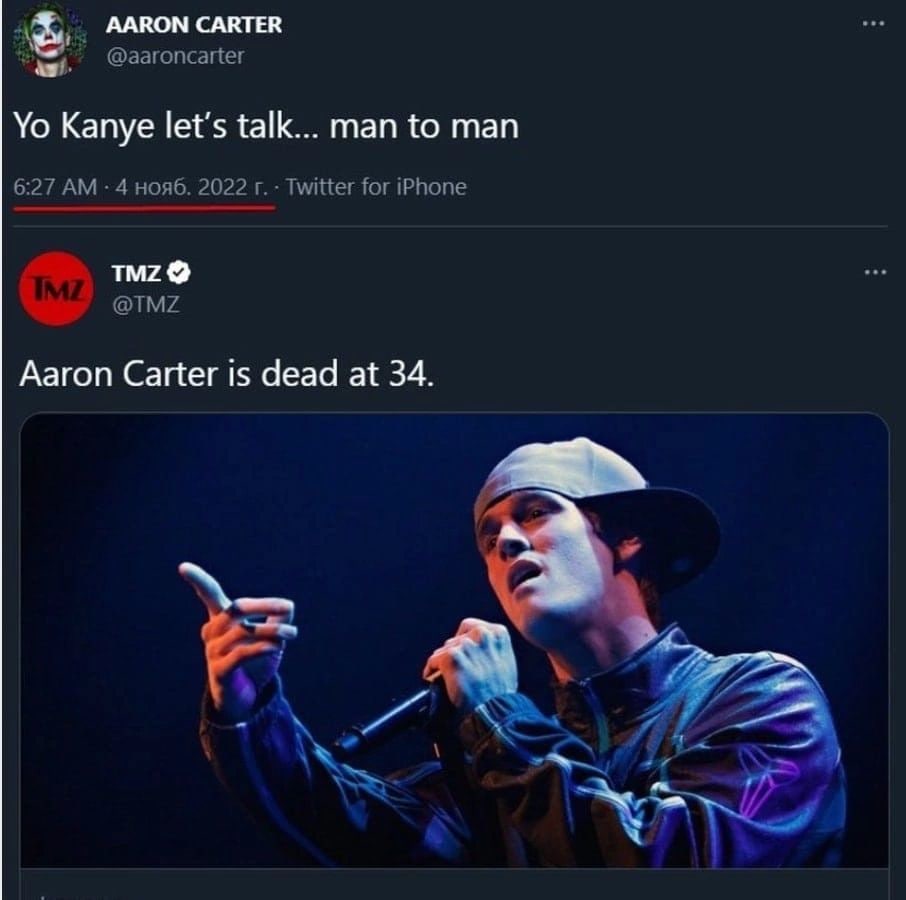
Task: Click the @aaroncarter handle
Action: point(174,56)
